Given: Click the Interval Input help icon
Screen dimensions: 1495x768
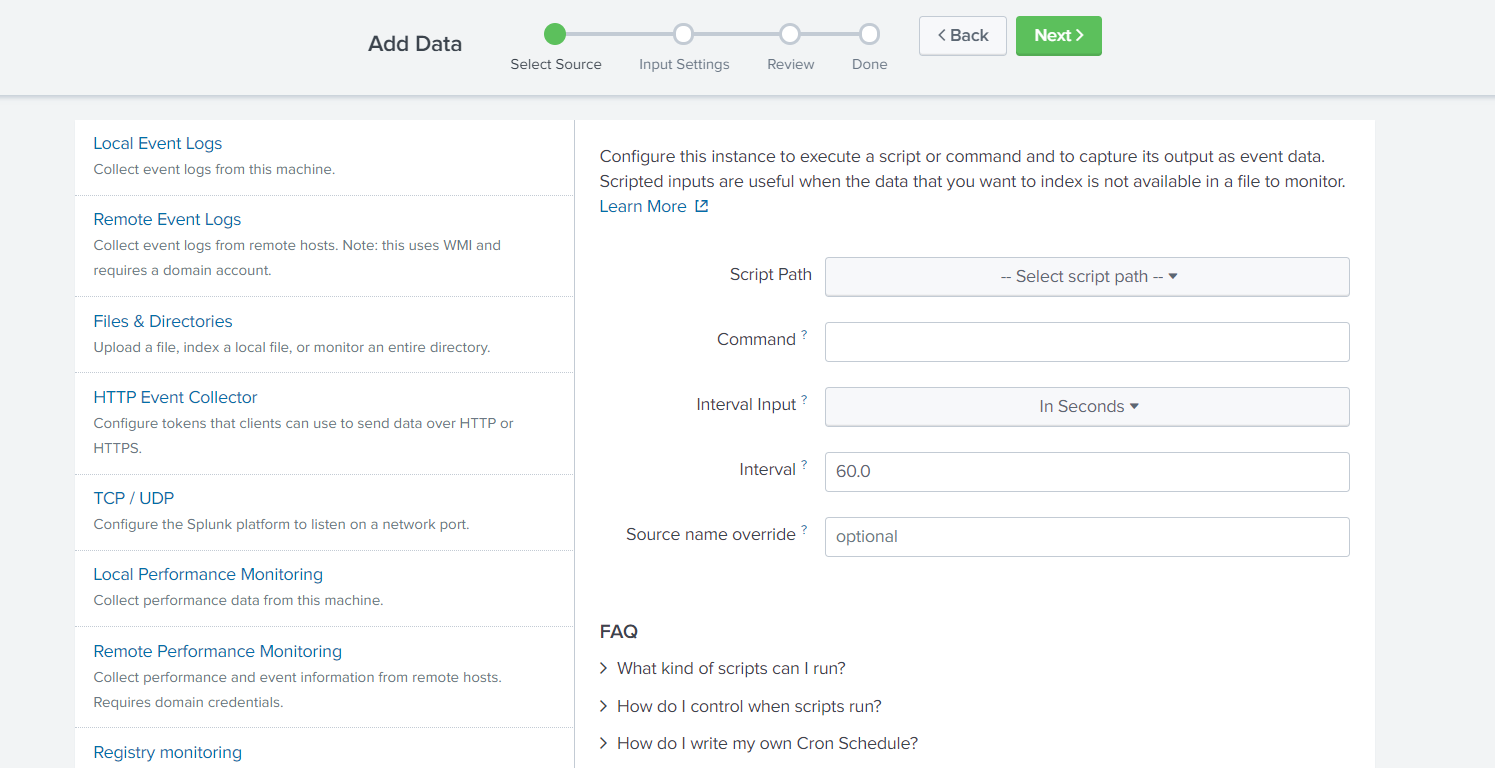Looking at the screenshot, I should [804, 400].
